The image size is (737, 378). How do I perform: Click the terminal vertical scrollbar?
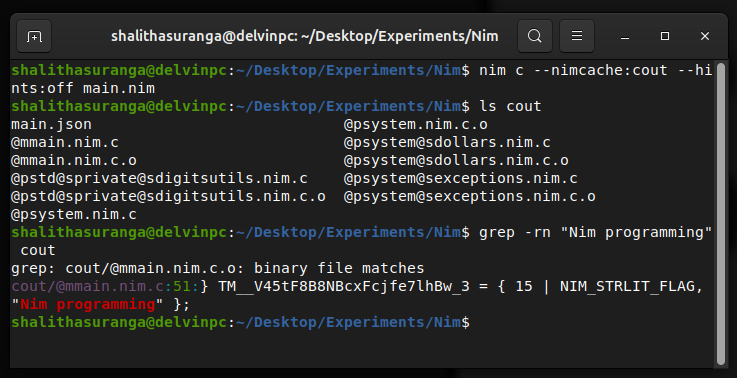tap(721, 213)
